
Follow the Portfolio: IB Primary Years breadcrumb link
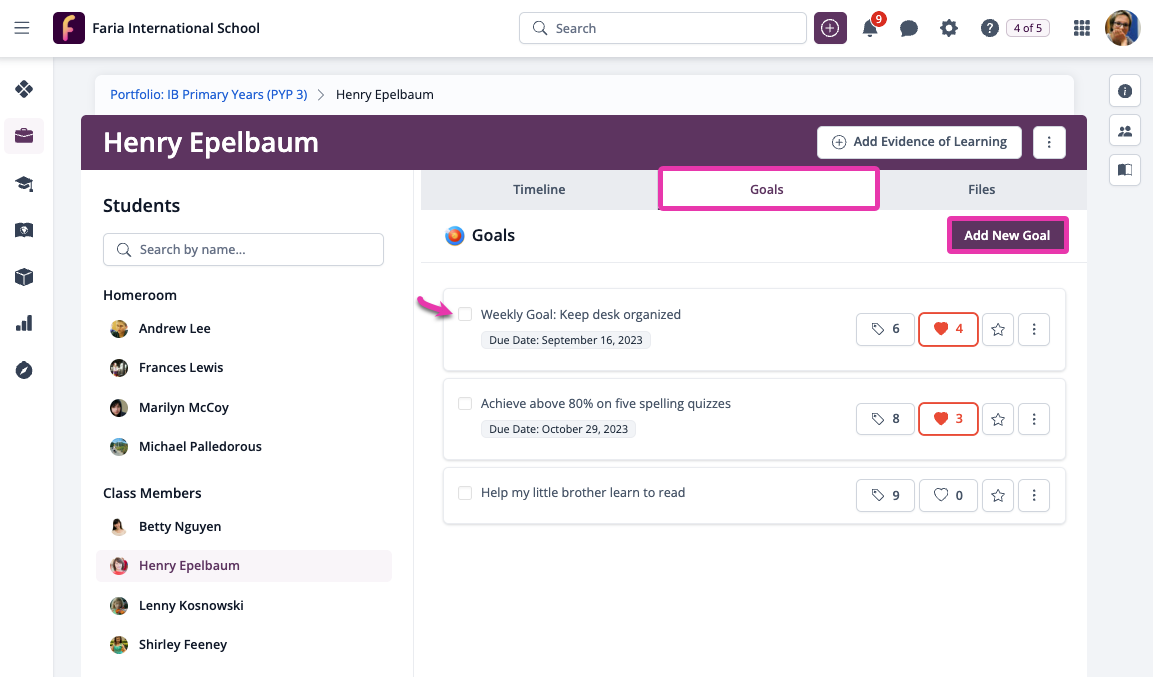coord(209,95)
